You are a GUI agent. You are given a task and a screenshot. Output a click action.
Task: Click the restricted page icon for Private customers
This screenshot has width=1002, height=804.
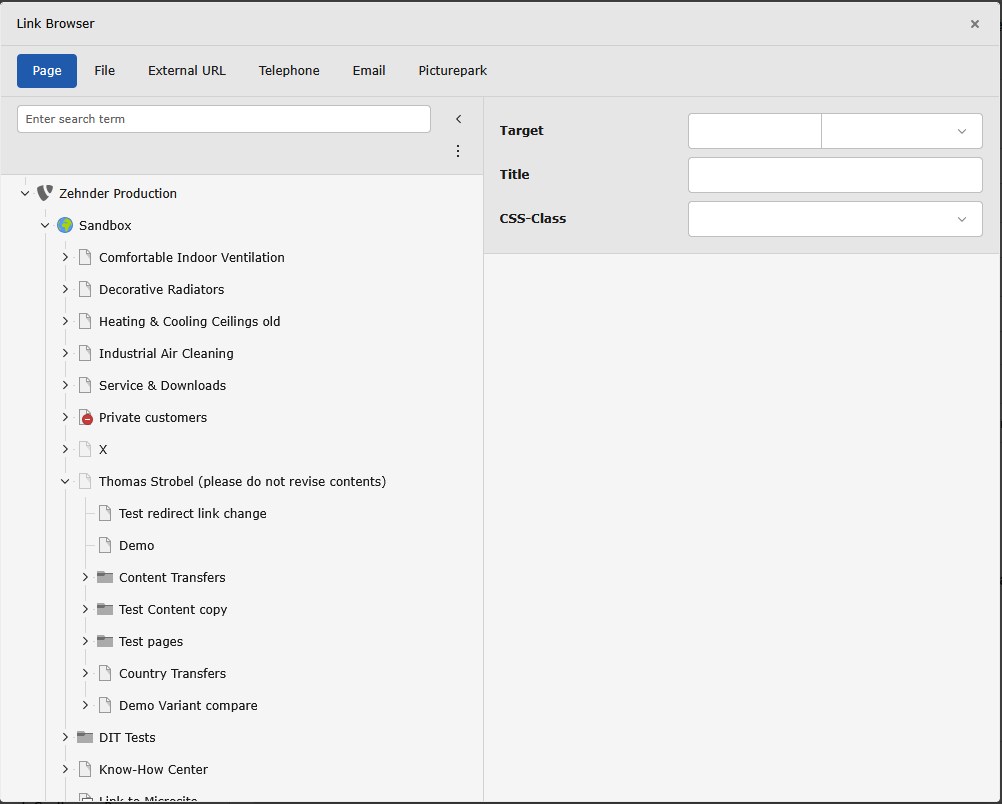[85, 417]
